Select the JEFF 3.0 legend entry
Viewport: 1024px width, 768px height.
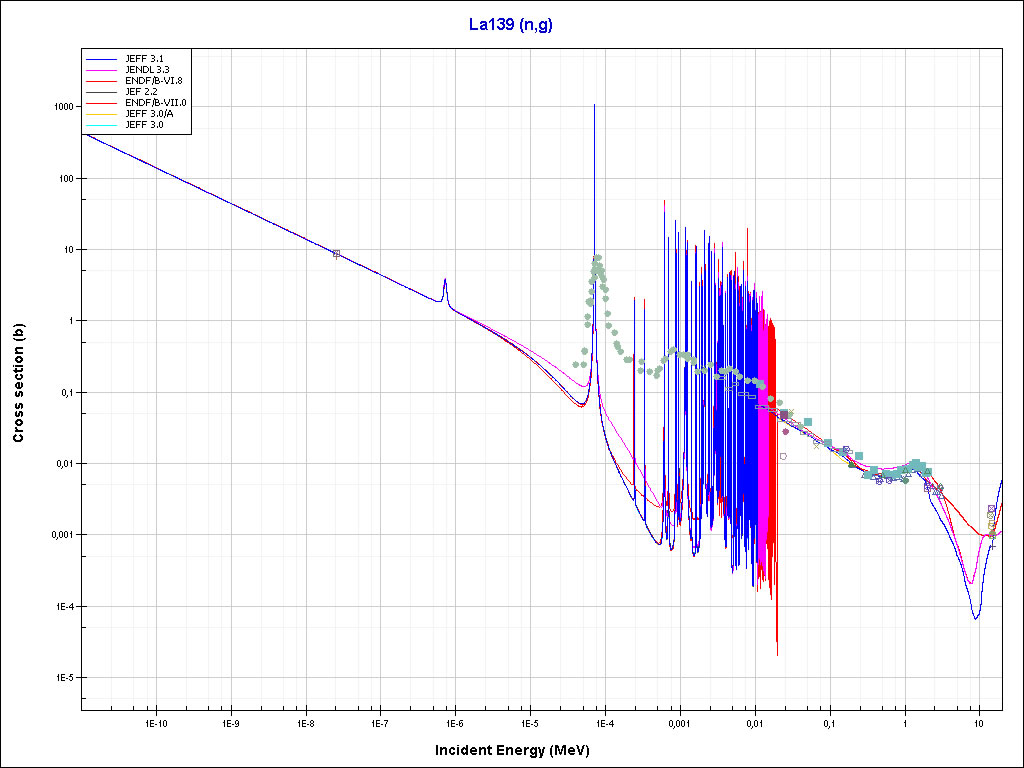144,124
